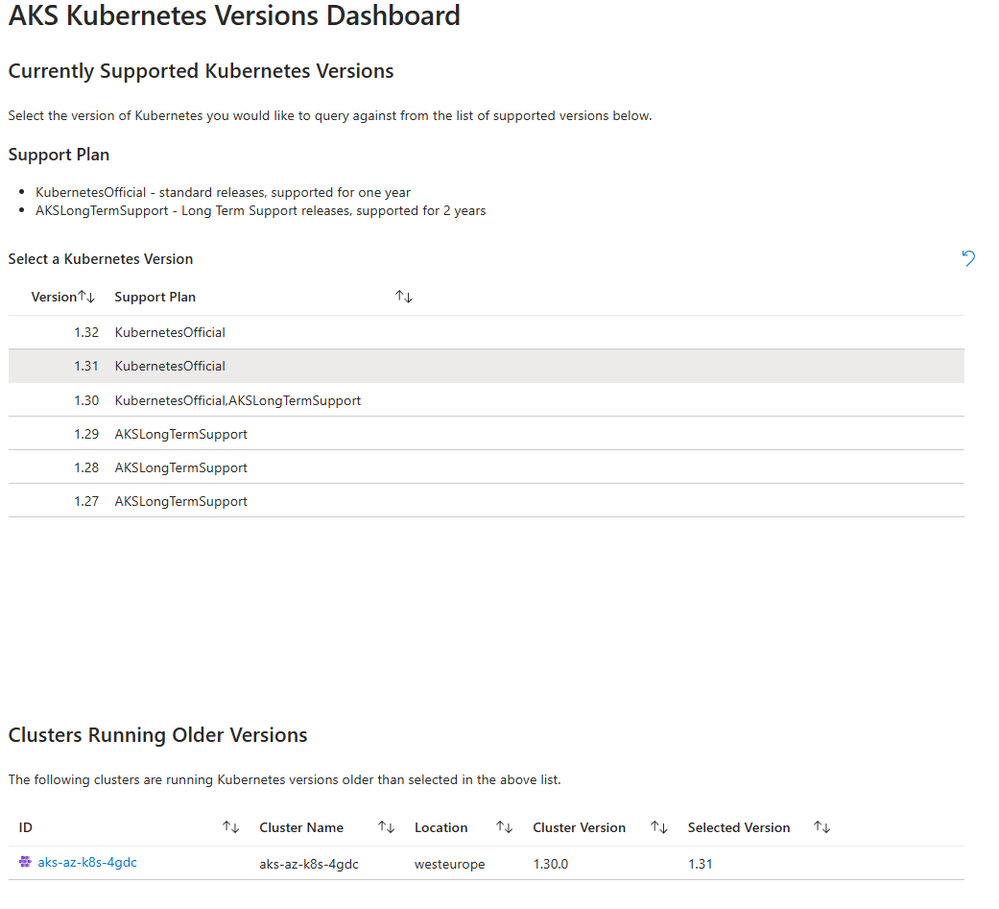Image resolution: width=999 pixels, height=909 pixels.
Task: Click Currently Supported Kubernetes Versions heading
Action: (x=201, y=71)
